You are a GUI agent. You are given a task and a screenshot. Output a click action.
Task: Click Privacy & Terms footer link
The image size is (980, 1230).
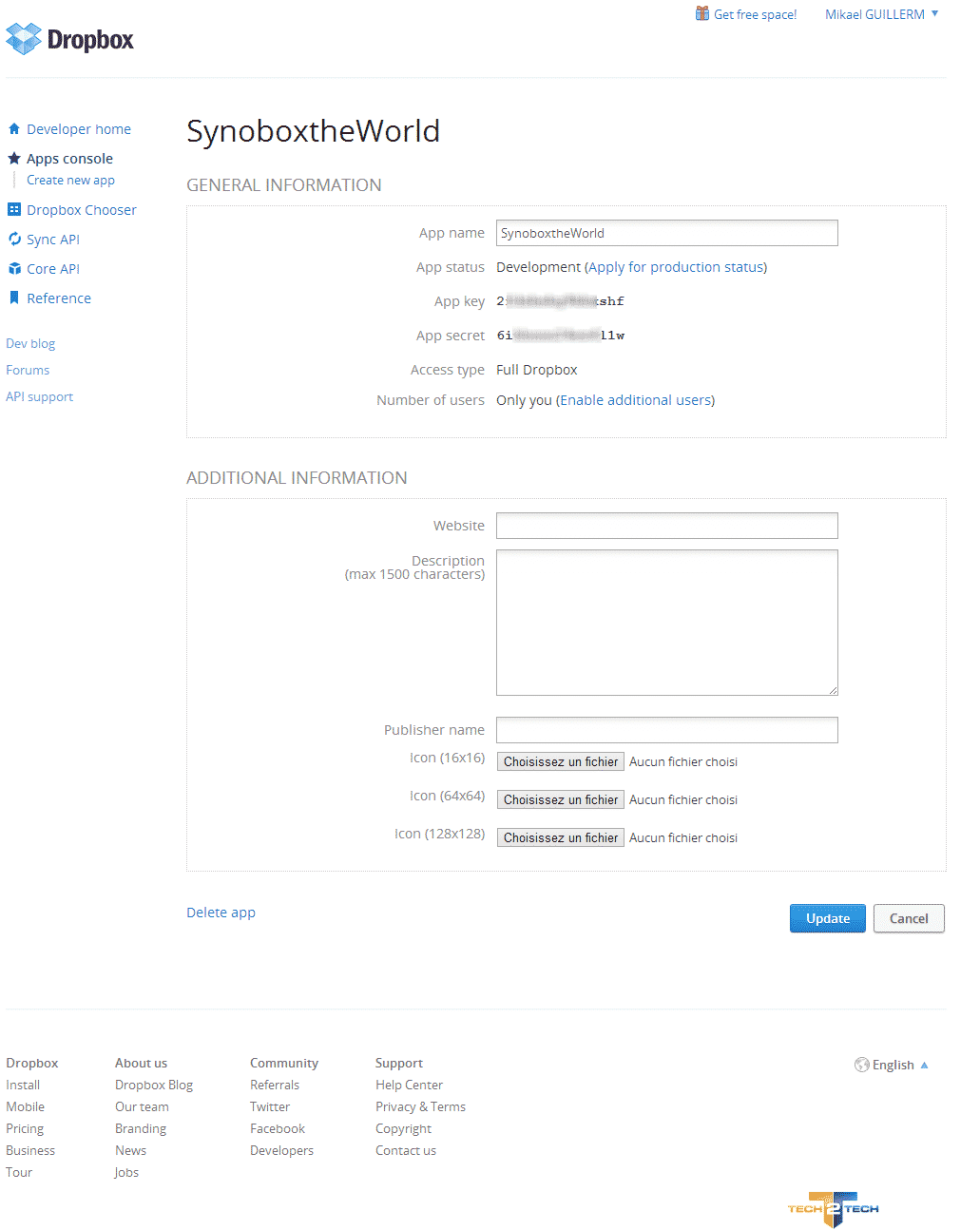(420, 1107)
